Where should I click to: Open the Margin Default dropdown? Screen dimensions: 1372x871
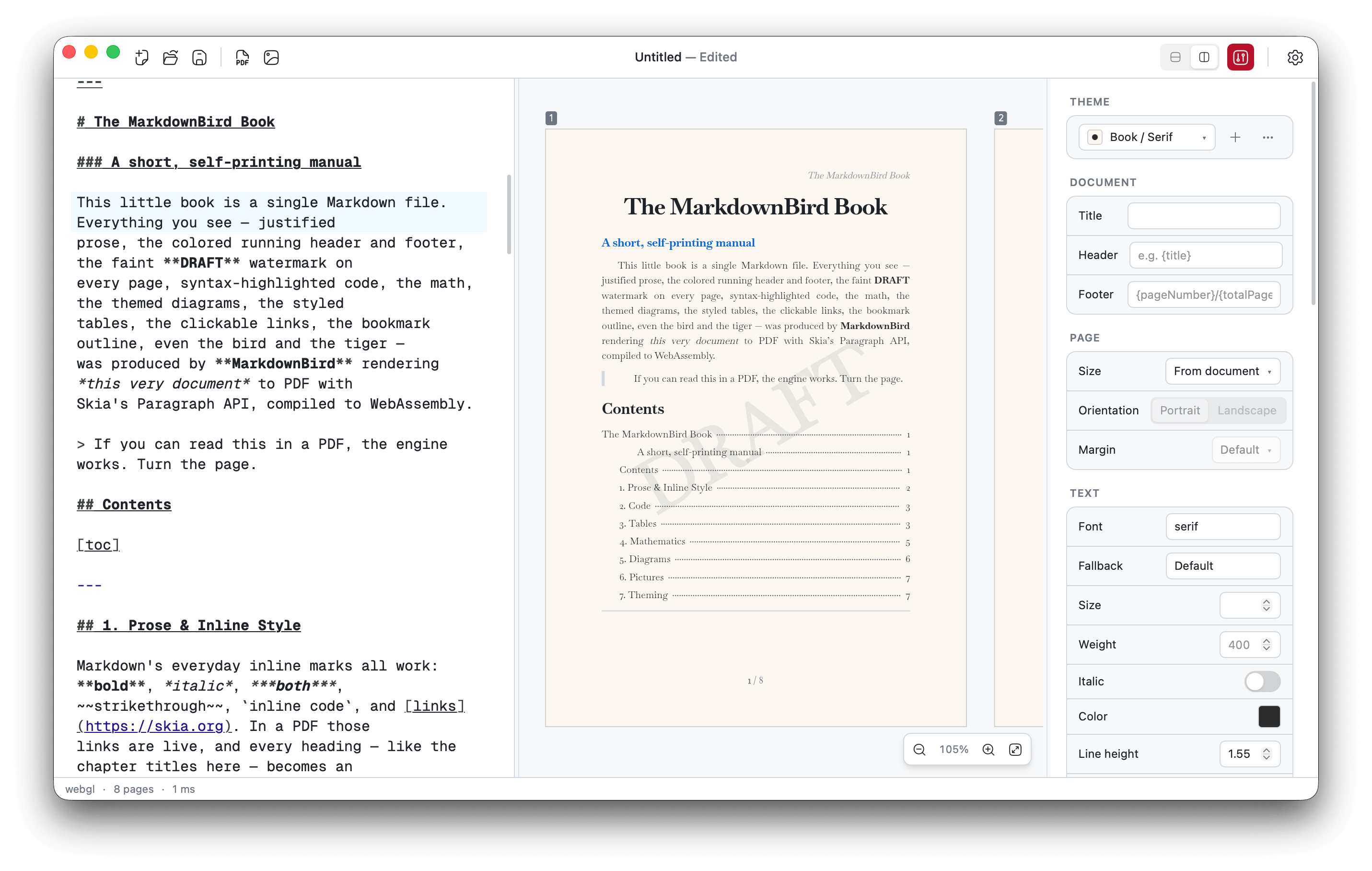click(1245, 450)
